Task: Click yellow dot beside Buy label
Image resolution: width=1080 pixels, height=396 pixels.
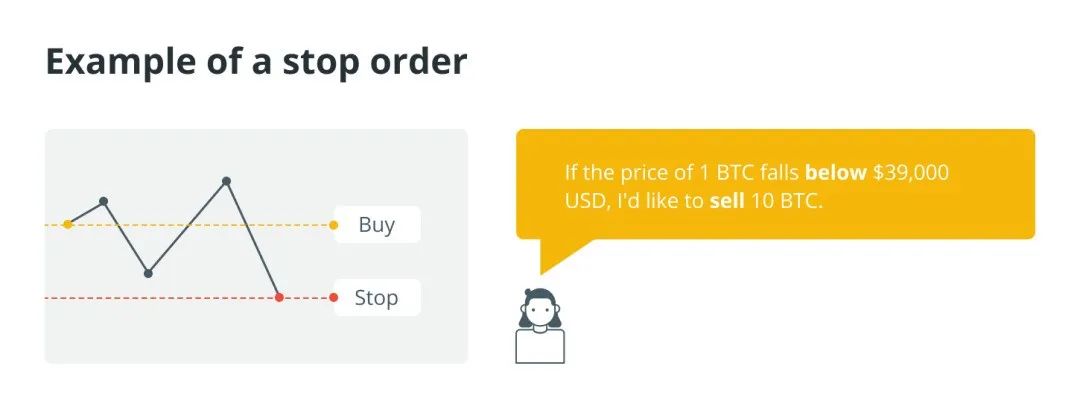Action: [333, 225]
